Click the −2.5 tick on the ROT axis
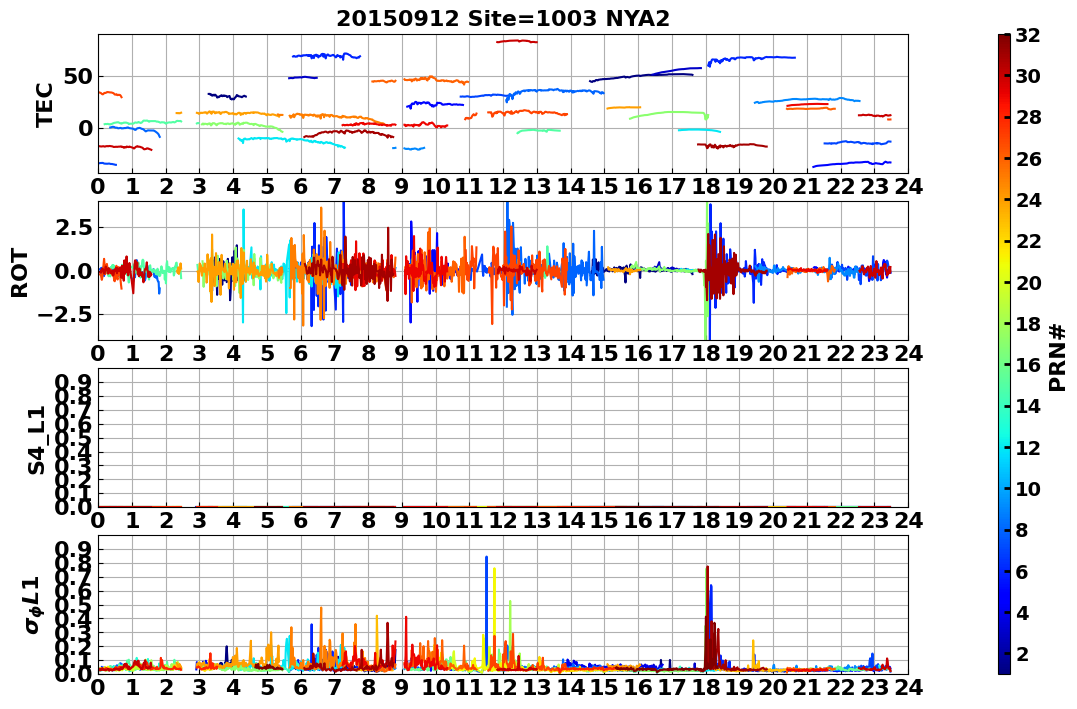 point(66,315)
